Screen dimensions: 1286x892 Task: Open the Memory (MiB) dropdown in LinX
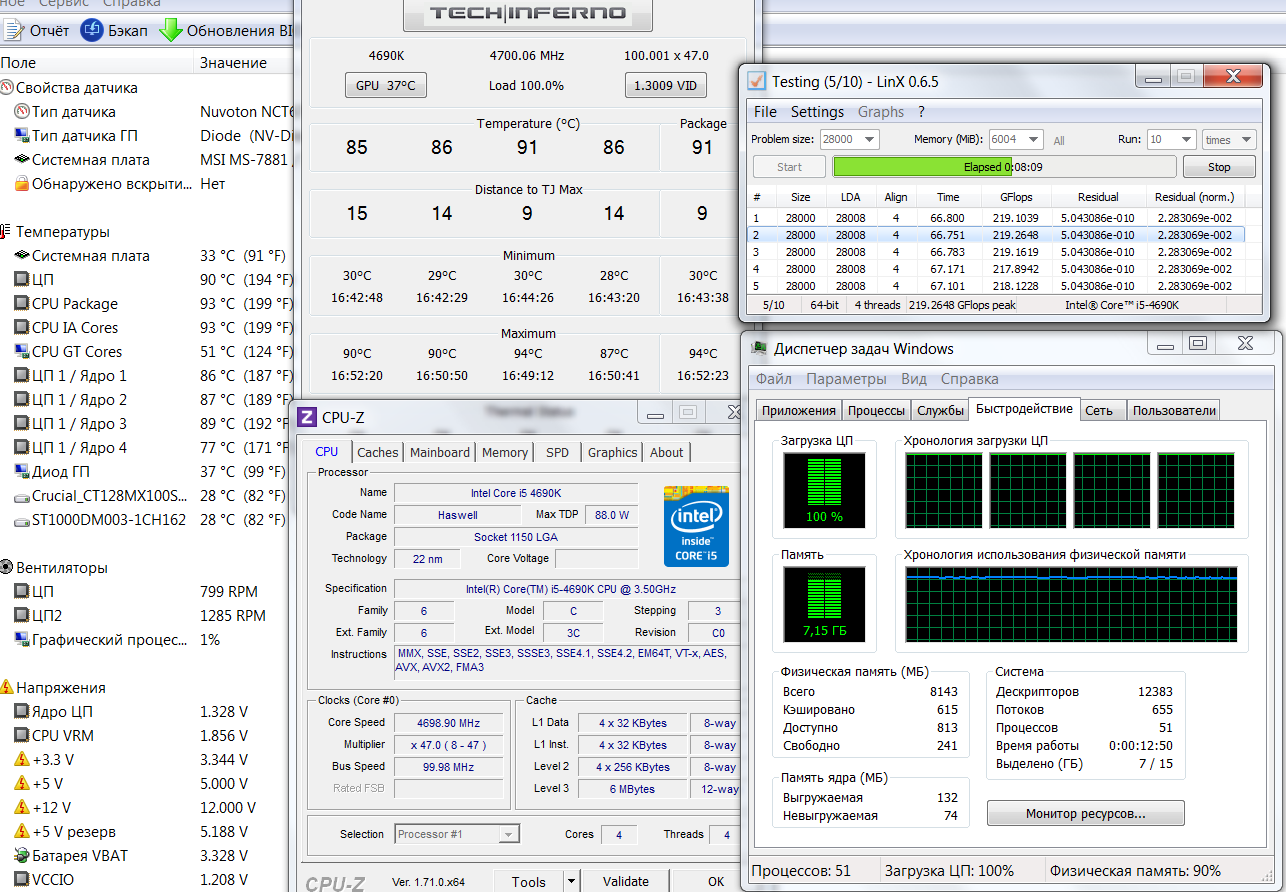pyautogui.click(x=1033, y=140)
